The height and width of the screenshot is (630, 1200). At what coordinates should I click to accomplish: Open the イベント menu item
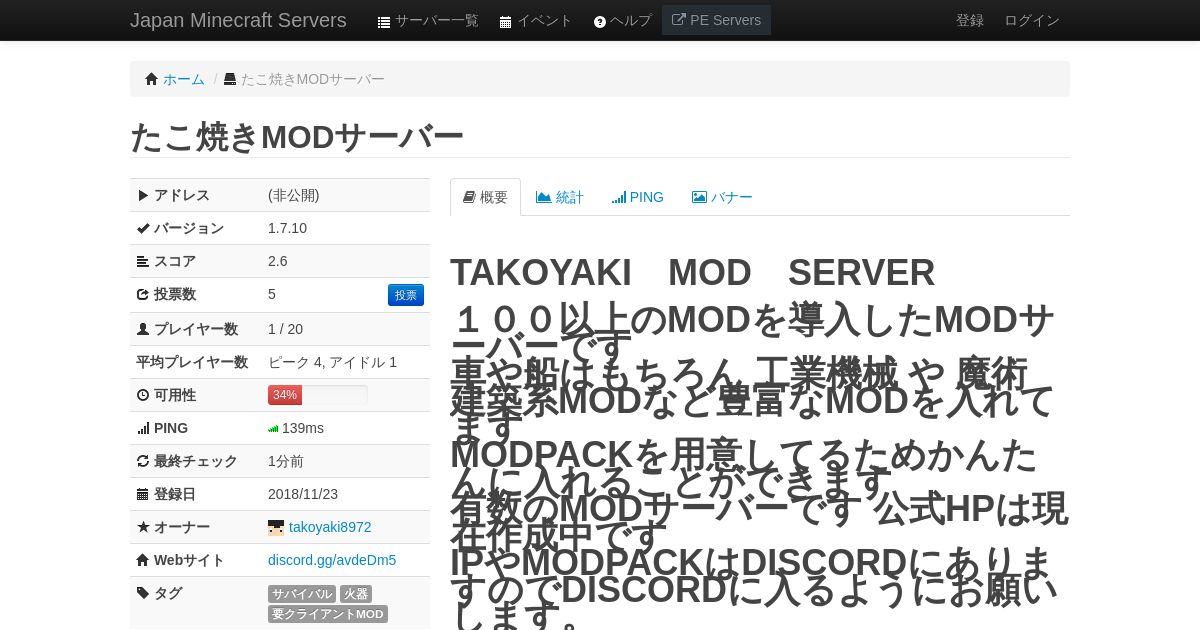[536, 20]
